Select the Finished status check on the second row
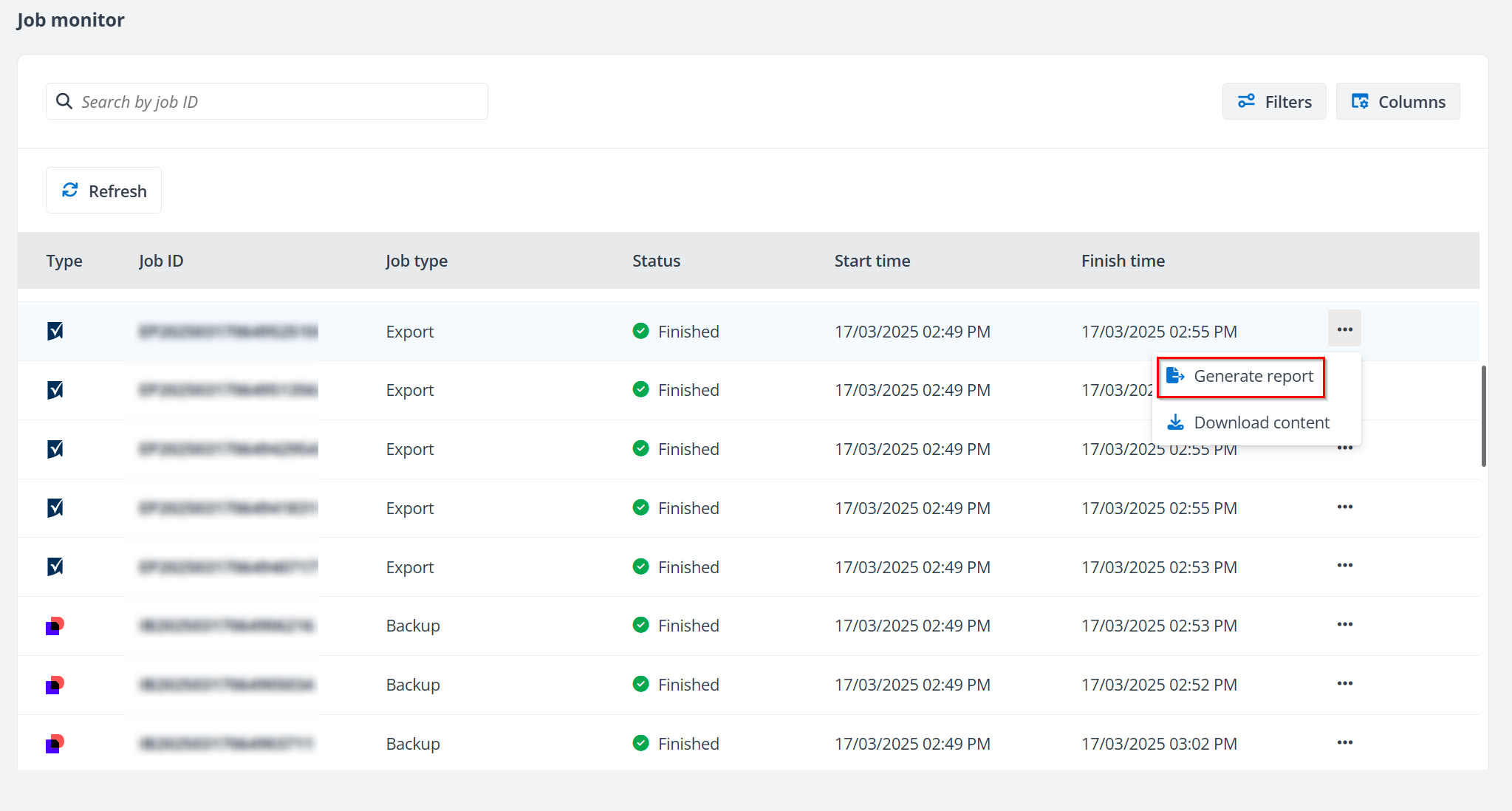Screen dimensions: 1512x811 tap(640, 389)
